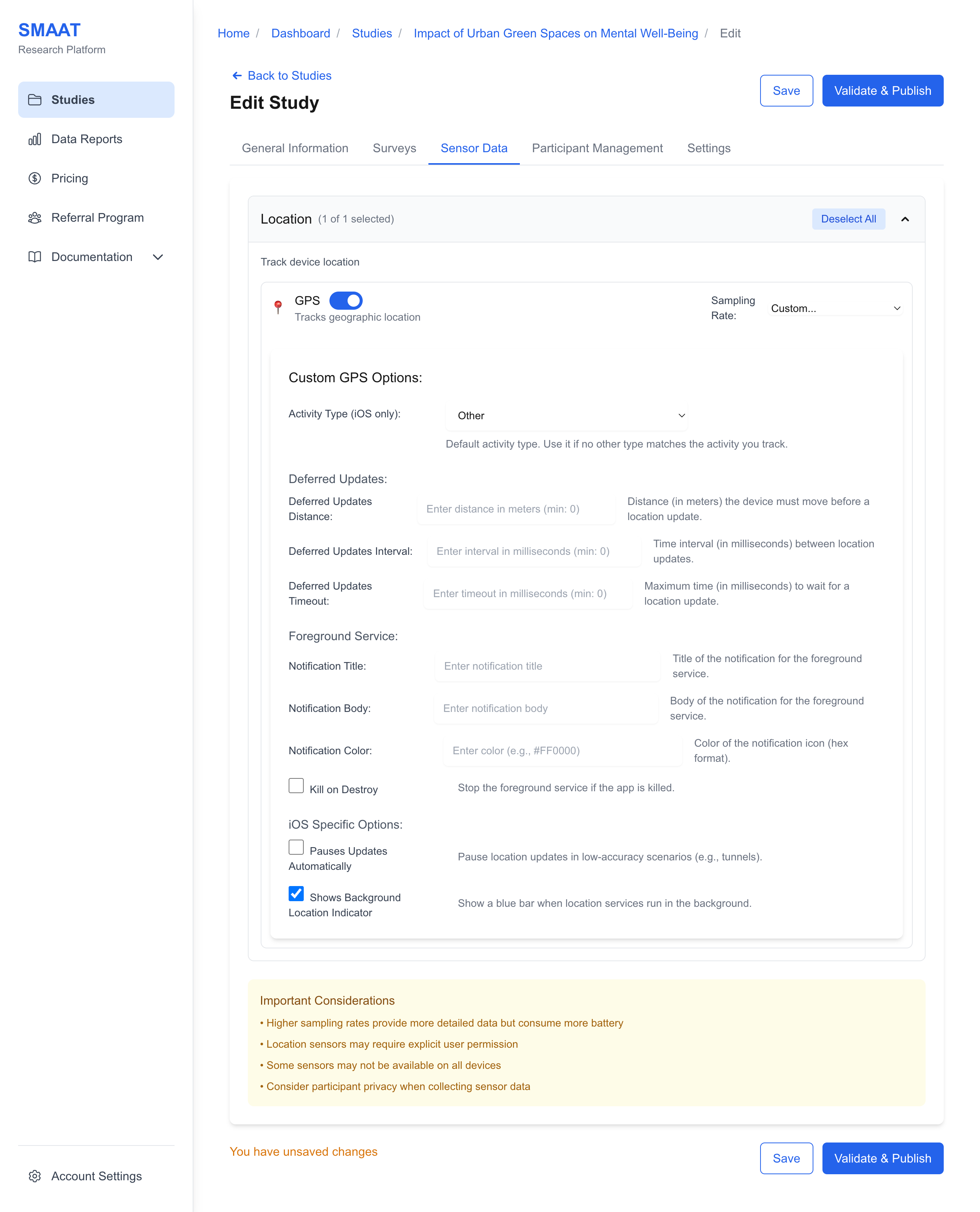Click the Documentation book icon
This screenshot has height=1212, width=980.
34,257
